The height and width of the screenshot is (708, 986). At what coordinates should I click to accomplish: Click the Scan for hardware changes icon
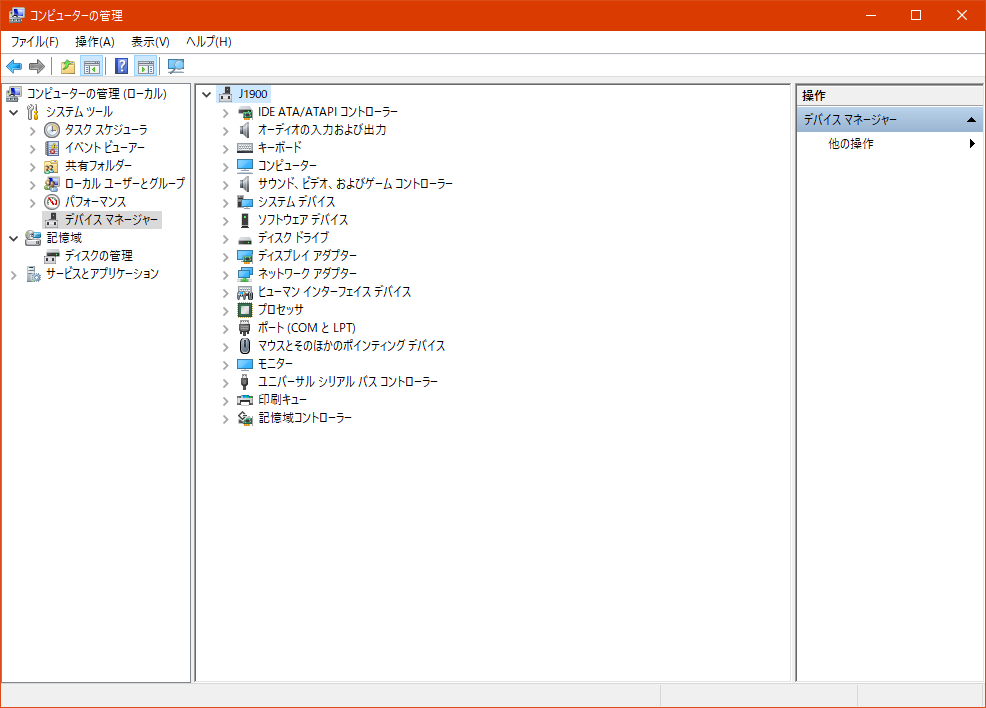coord(176,67)
